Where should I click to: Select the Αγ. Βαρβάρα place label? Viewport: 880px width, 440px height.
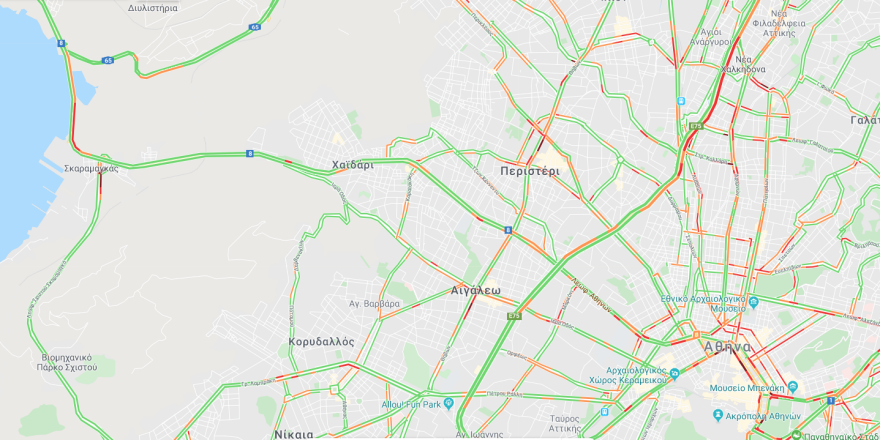[x=374, y=304]
